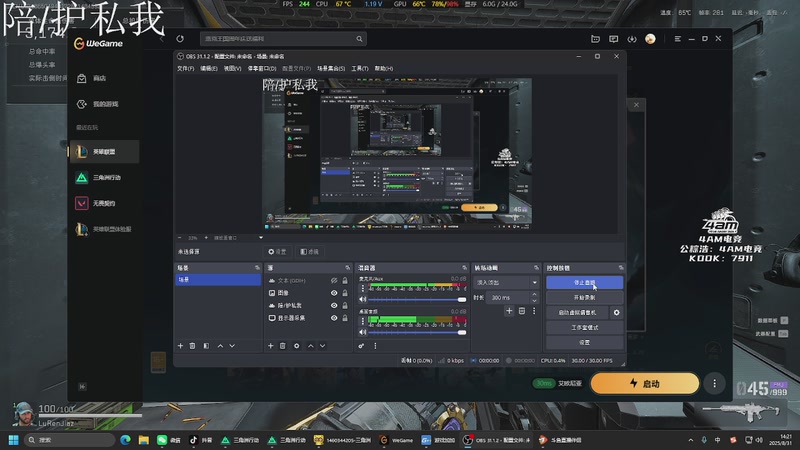Add a new scene transition
800x450 pixels.
point(509,311)
